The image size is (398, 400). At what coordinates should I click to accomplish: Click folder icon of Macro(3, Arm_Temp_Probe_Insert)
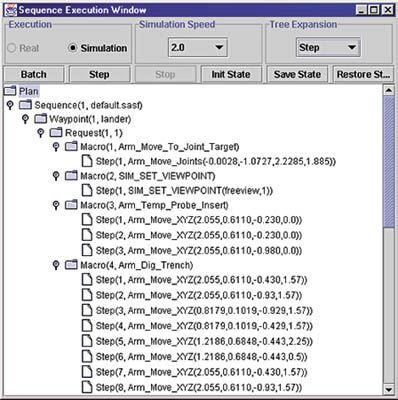point(71,205)
